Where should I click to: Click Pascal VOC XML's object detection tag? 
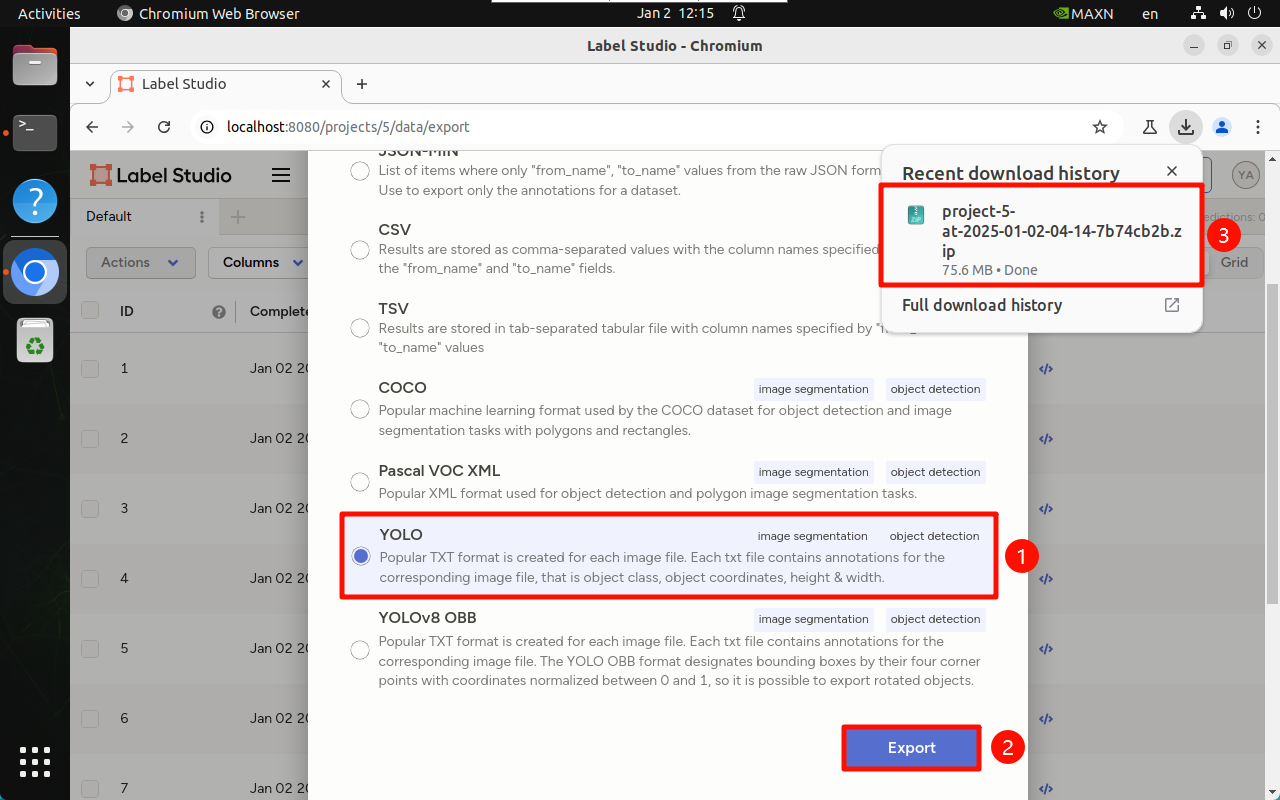pyautogui.click(x=936, y=472)
